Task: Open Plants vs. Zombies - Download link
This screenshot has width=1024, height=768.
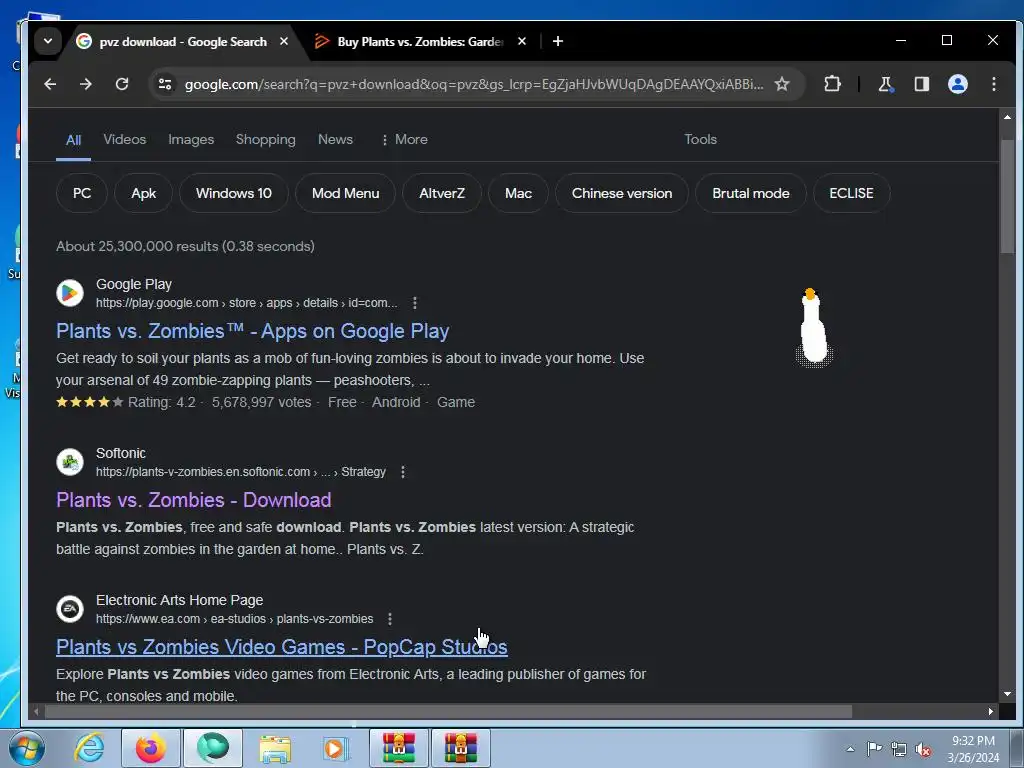Action: tap(193, 500)
